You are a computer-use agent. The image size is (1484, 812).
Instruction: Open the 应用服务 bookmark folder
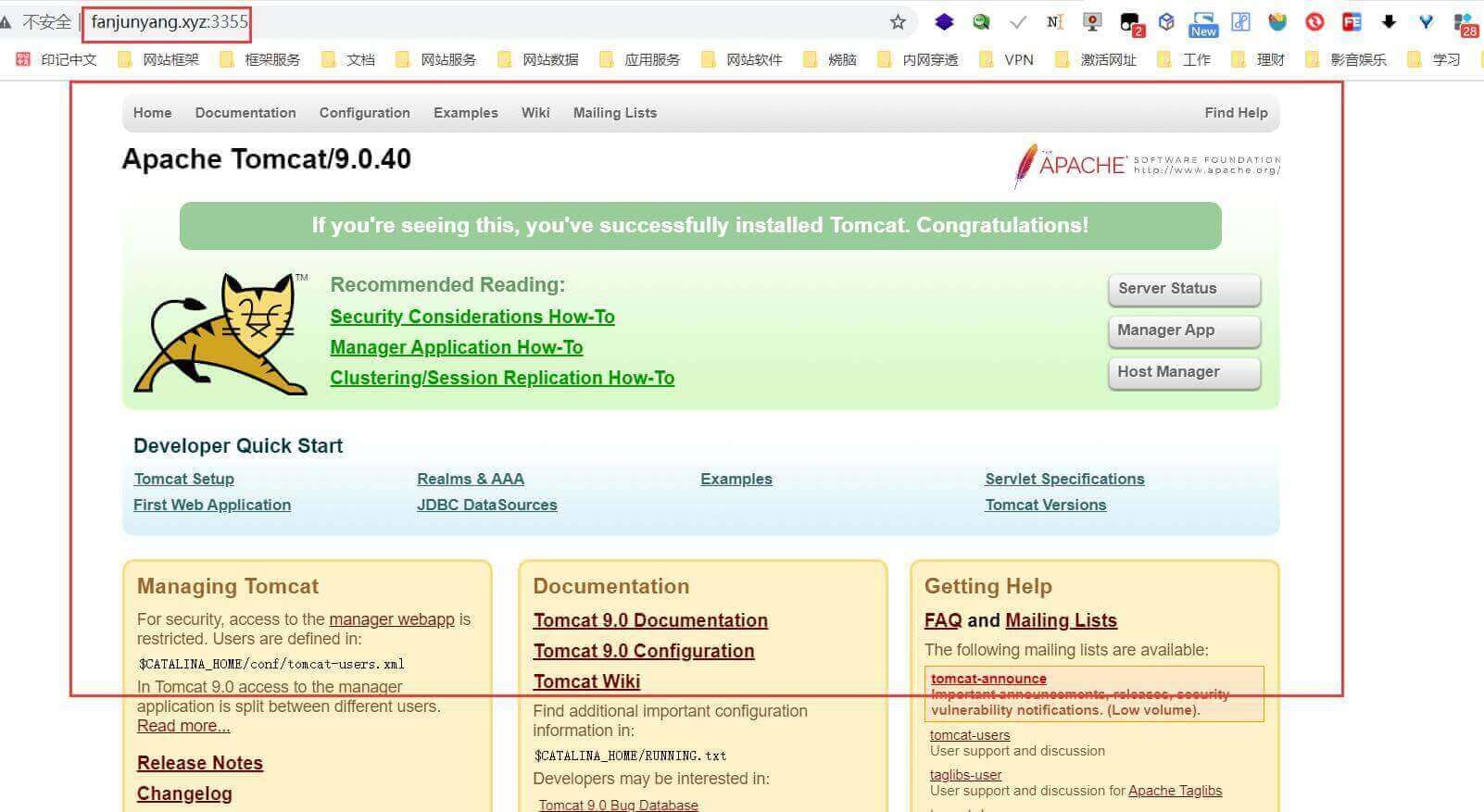coord(640,59)
